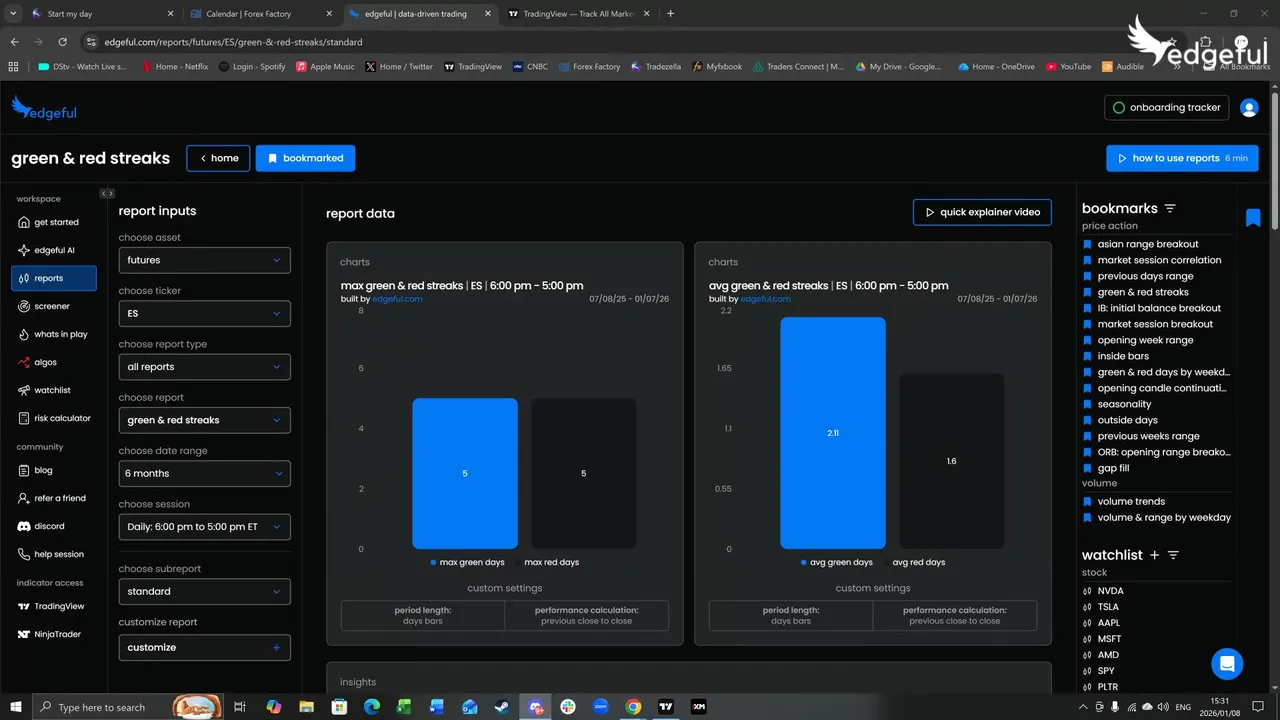Screen dimensions: 1280x720
Task: Open Windows Start menu
Action: [x=15, y=707]
